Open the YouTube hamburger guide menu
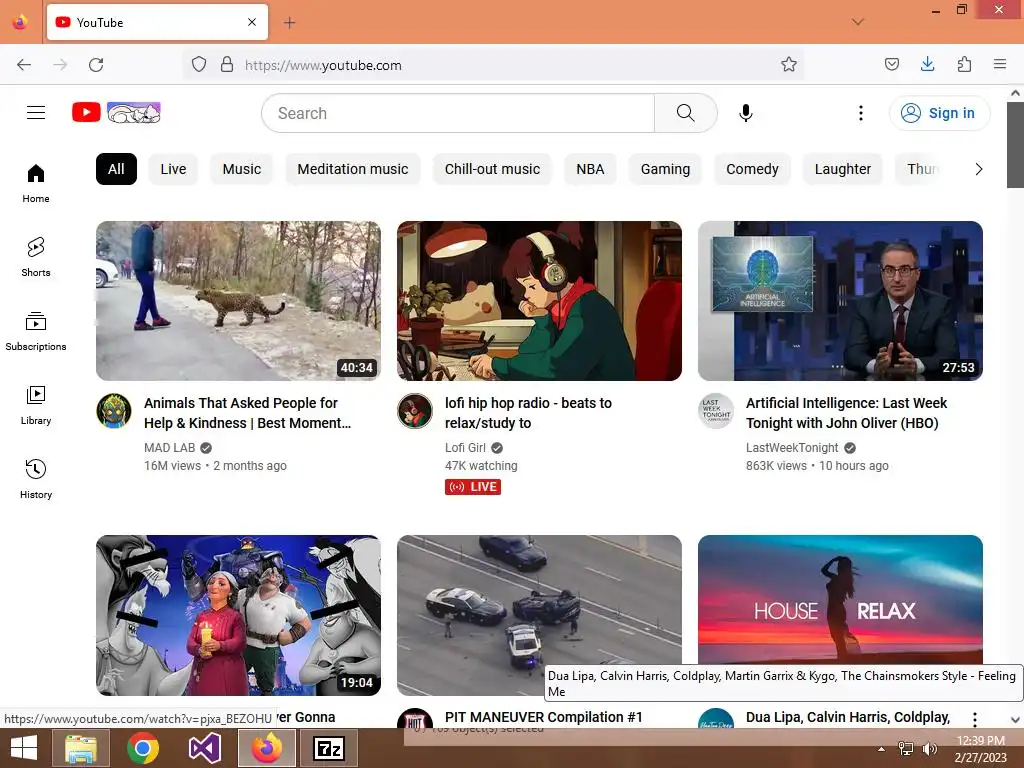Image resolution: width=1024 pixels, height=768 pixels. [x=36, y=112]
